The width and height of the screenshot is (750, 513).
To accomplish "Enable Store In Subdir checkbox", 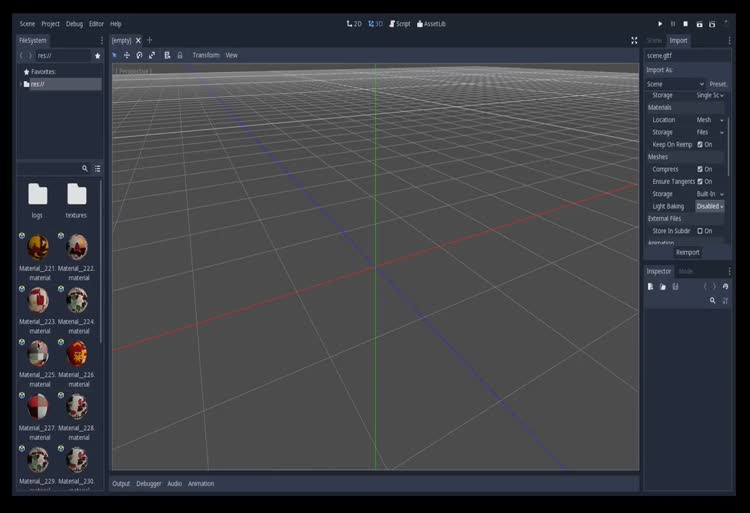I will (700, 231).
